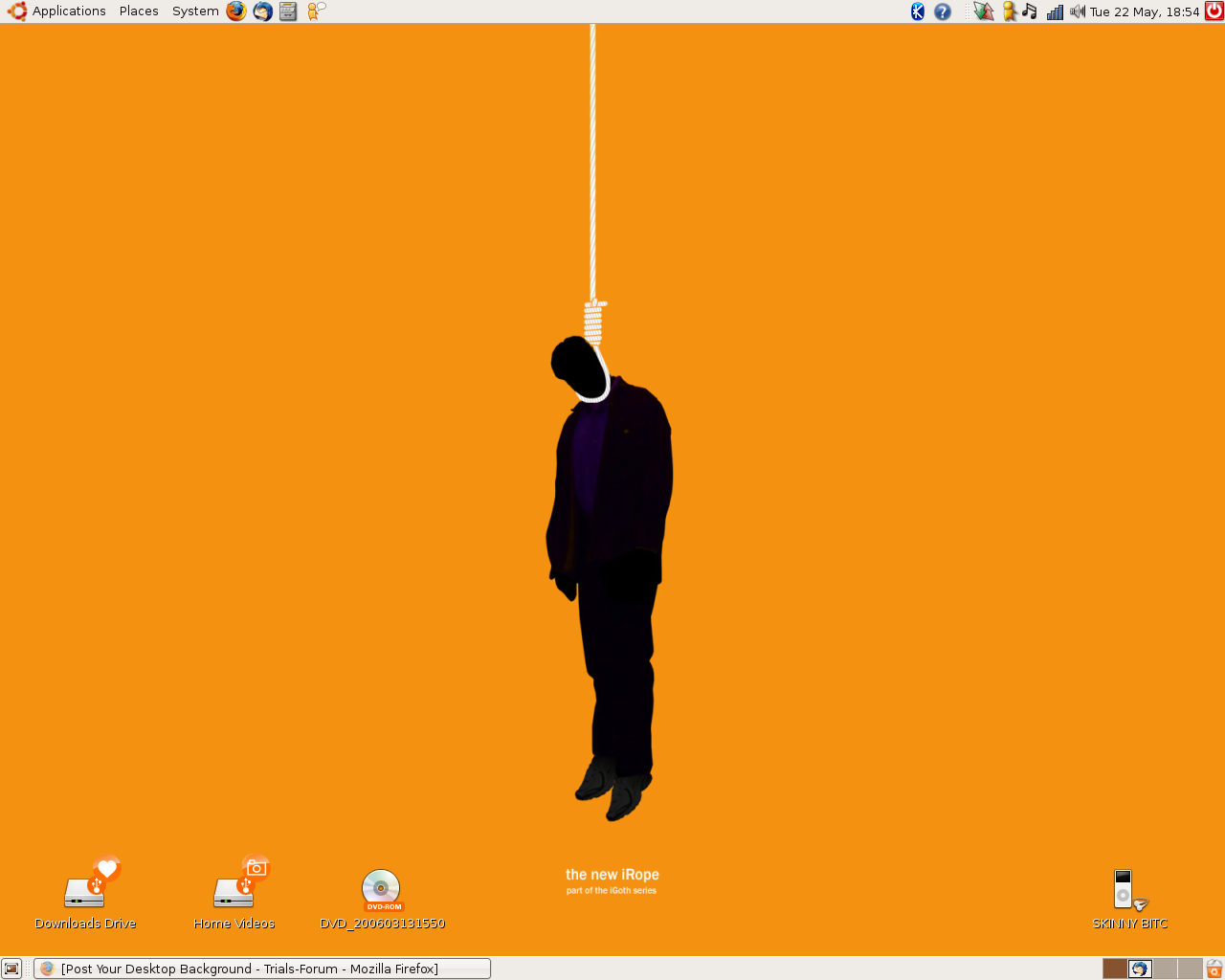Click the Downloads Drive label text
Viewport: 1225px width, 980px height.
click(x=85, y=924)
